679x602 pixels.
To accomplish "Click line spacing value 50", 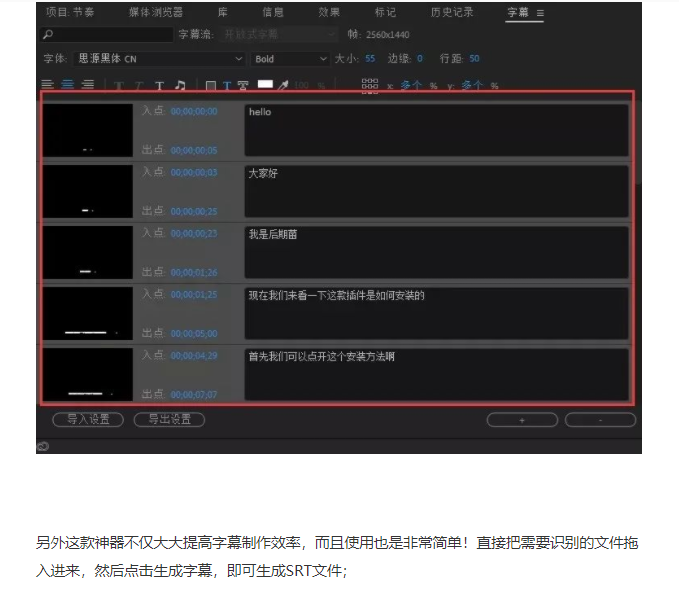I will [474, 58].
